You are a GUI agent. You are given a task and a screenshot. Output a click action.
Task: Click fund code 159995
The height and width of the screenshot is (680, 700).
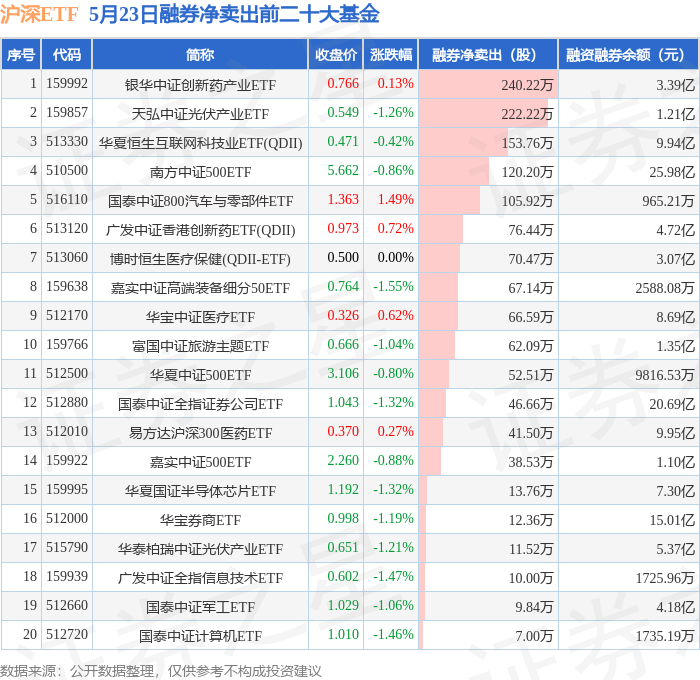coord(67,490)
